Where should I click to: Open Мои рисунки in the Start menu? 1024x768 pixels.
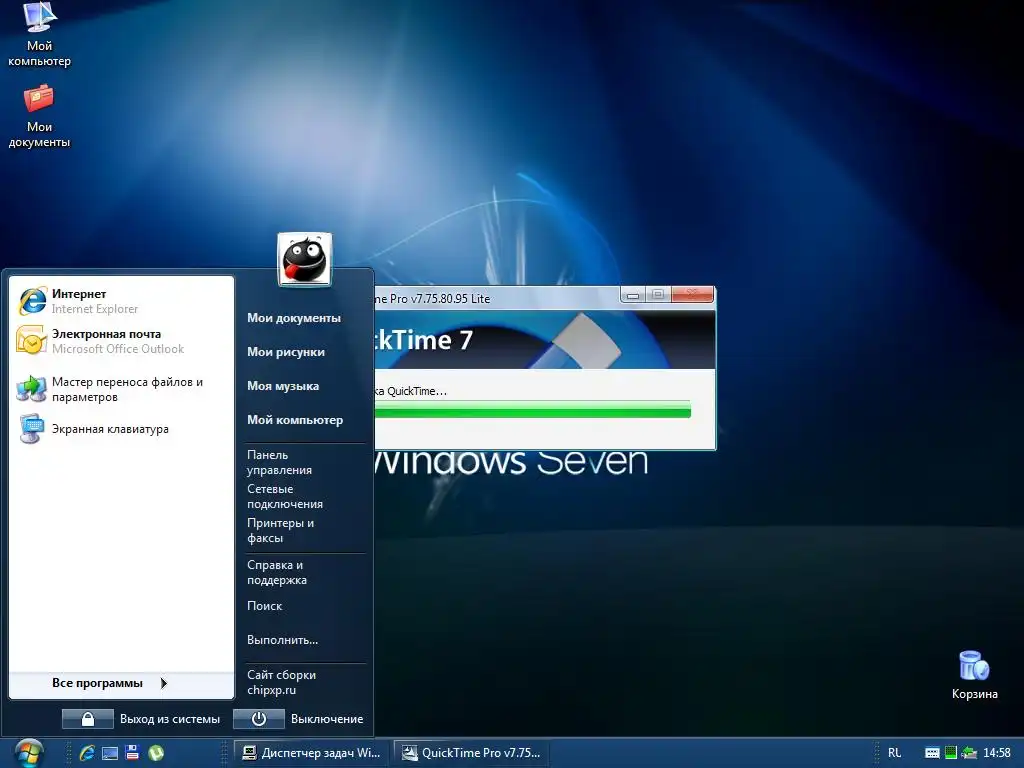pyautogui.click(x=286, y=352)
